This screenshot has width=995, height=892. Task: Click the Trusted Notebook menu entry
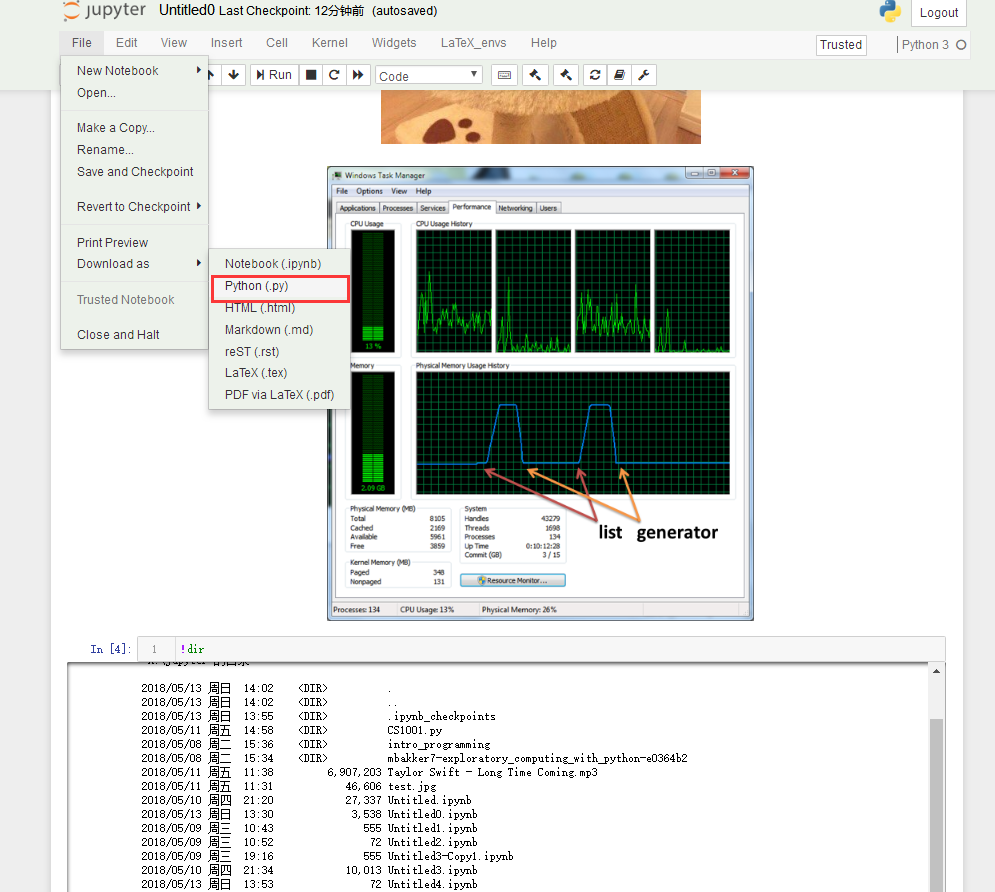coord(135,299)
